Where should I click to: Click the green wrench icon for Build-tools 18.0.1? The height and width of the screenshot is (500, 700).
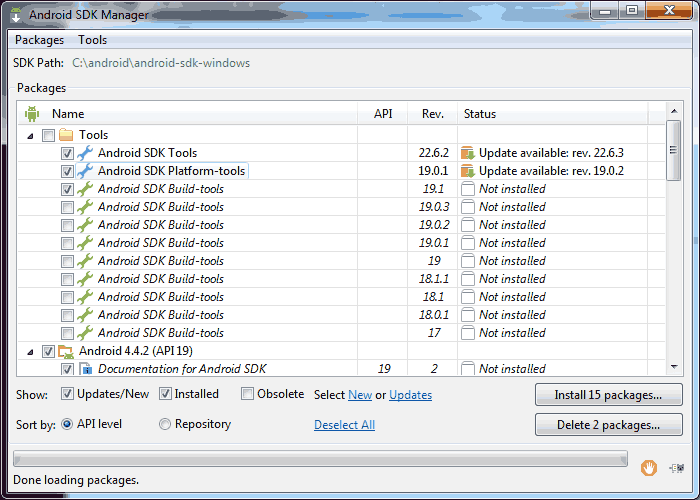[x=85, y=315]
